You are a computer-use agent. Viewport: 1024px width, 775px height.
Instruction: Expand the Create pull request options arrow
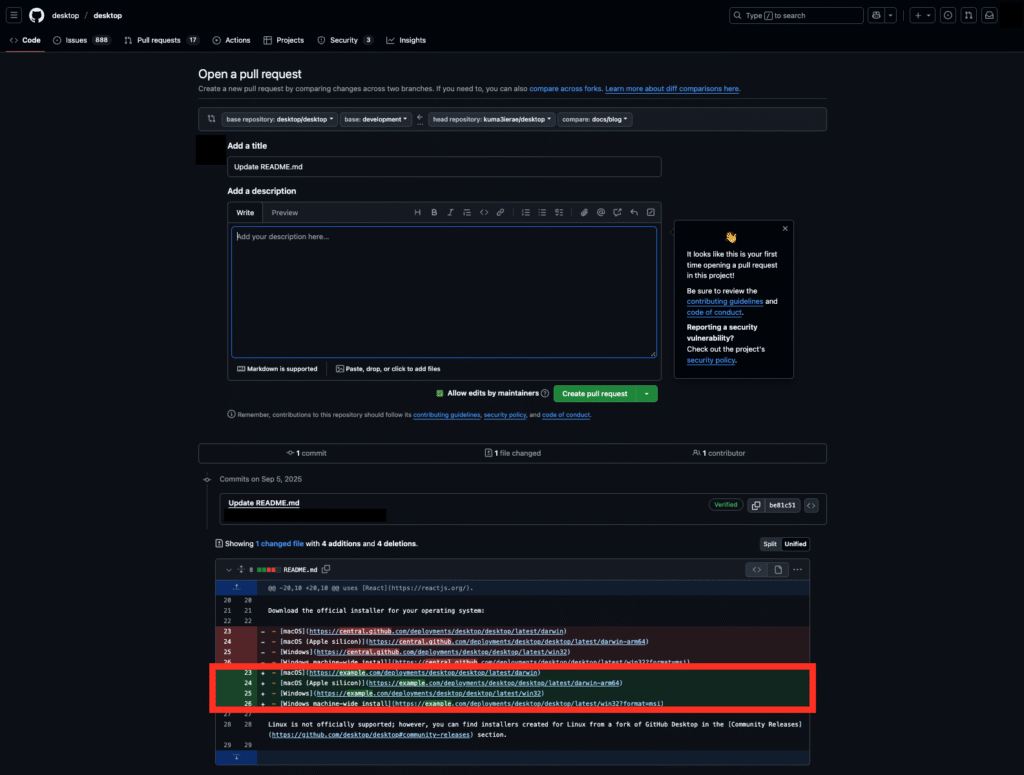tap(647, 394)
